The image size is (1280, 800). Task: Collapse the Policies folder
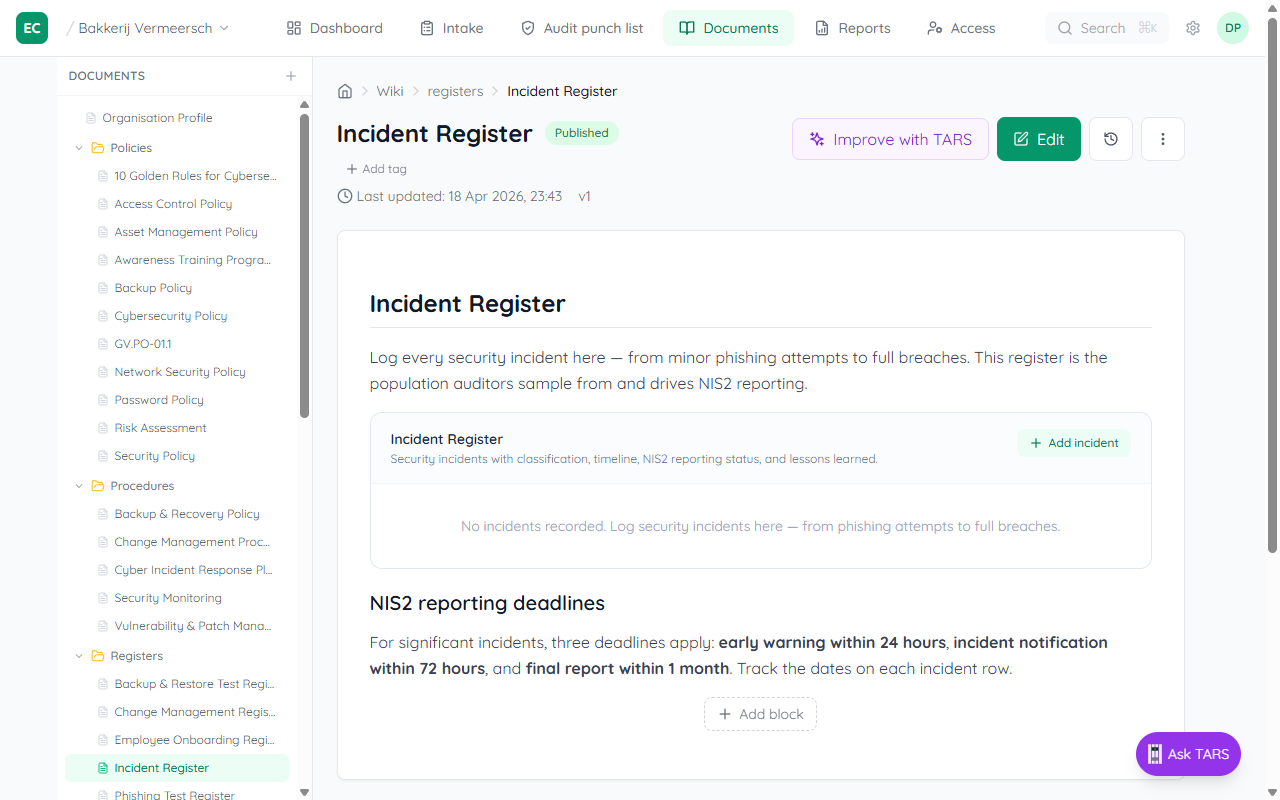click(x=78, y=147)
